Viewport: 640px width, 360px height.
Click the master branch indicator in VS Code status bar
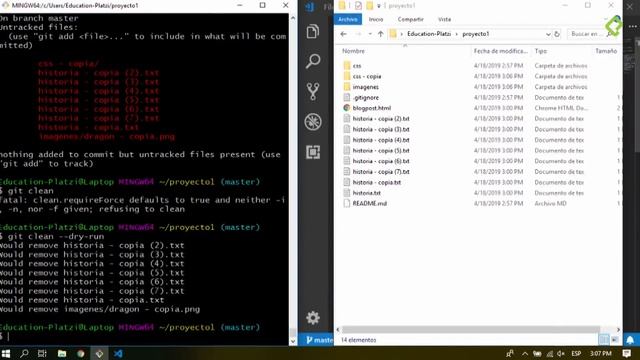click(319, 340)
